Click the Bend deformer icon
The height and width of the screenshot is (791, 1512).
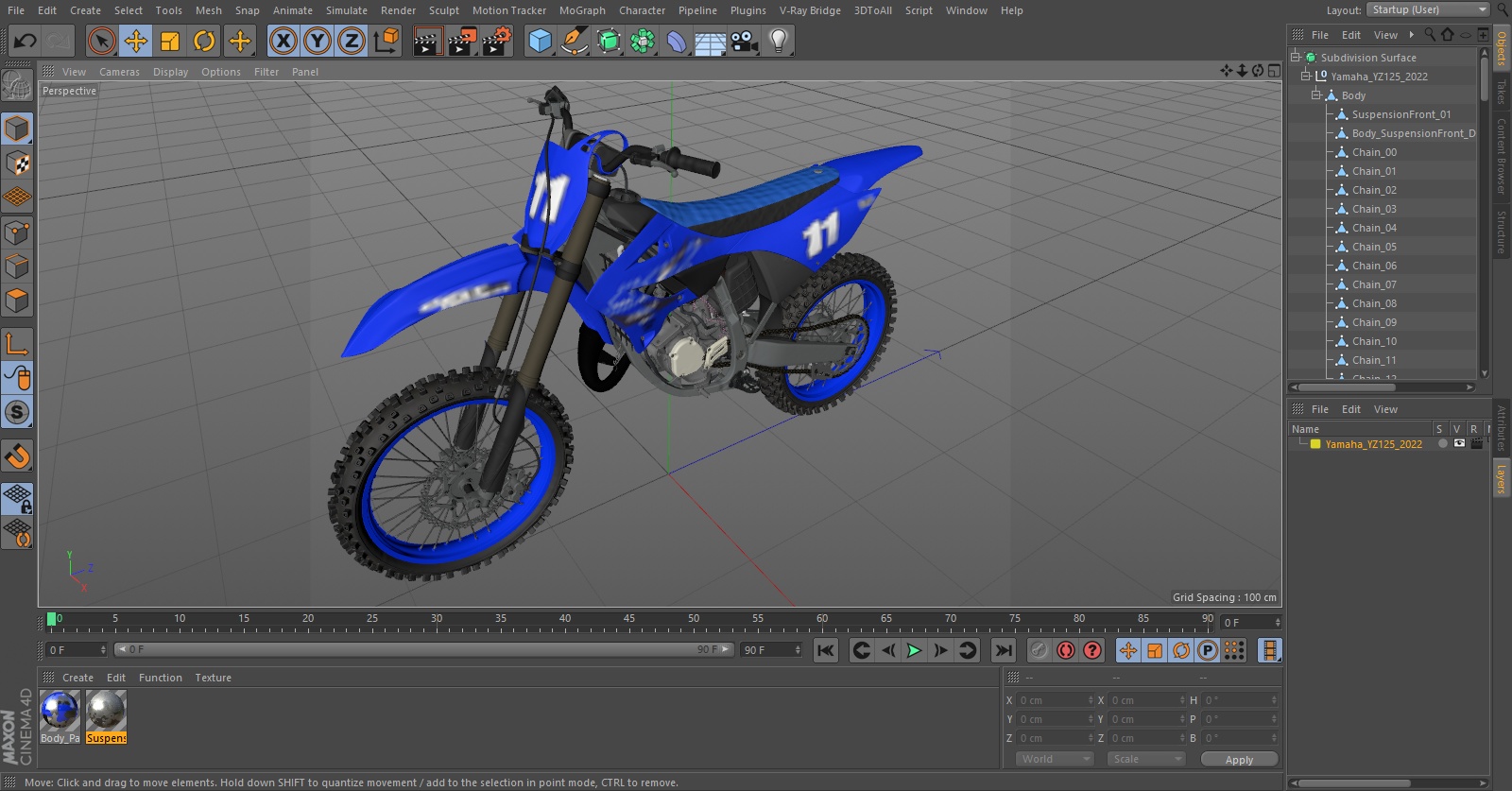[677, 41]
